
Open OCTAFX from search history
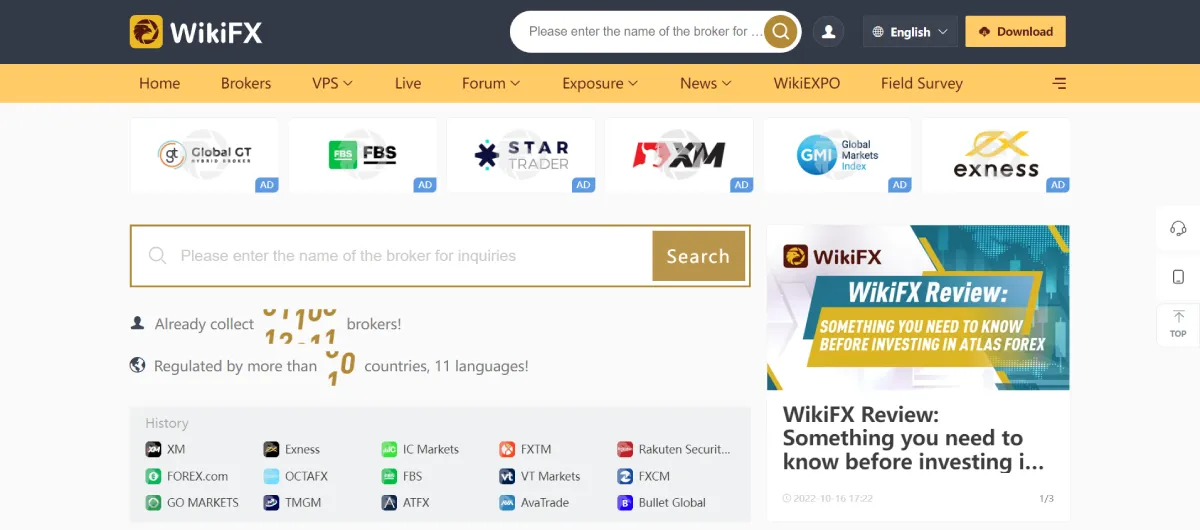[296, 476]
